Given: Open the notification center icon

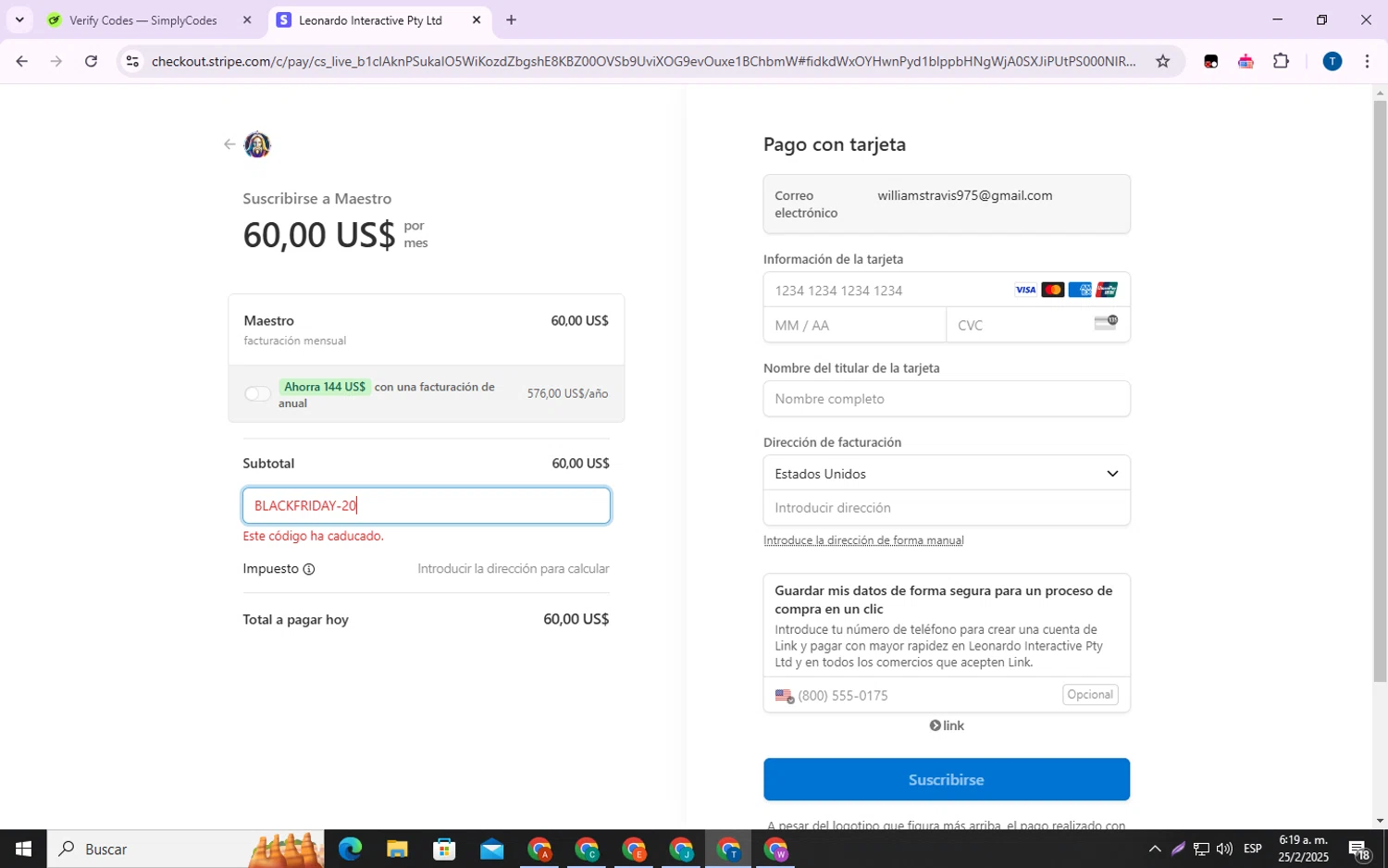Looking at the screenshot, I should pyautogui.click(x=1359, y=849).
